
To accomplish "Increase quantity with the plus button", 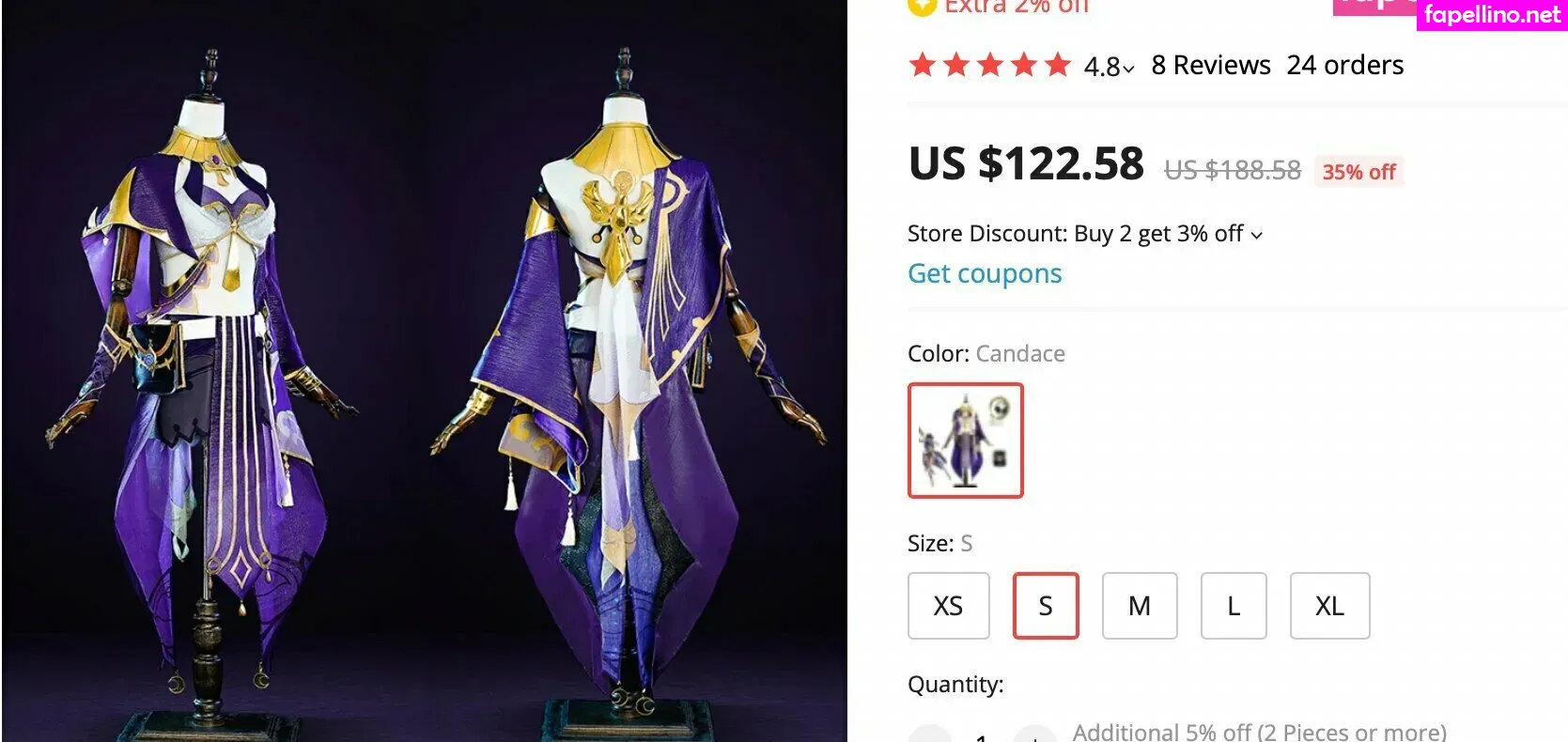I will (x=1034, y=734).
